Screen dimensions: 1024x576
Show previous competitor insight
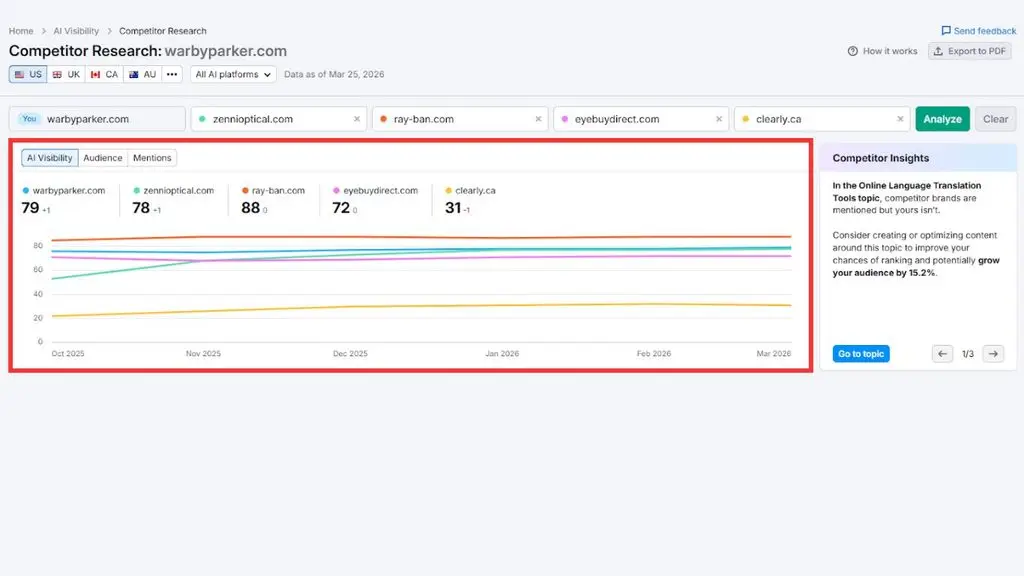pyautogui.click(x=942, y=353)
